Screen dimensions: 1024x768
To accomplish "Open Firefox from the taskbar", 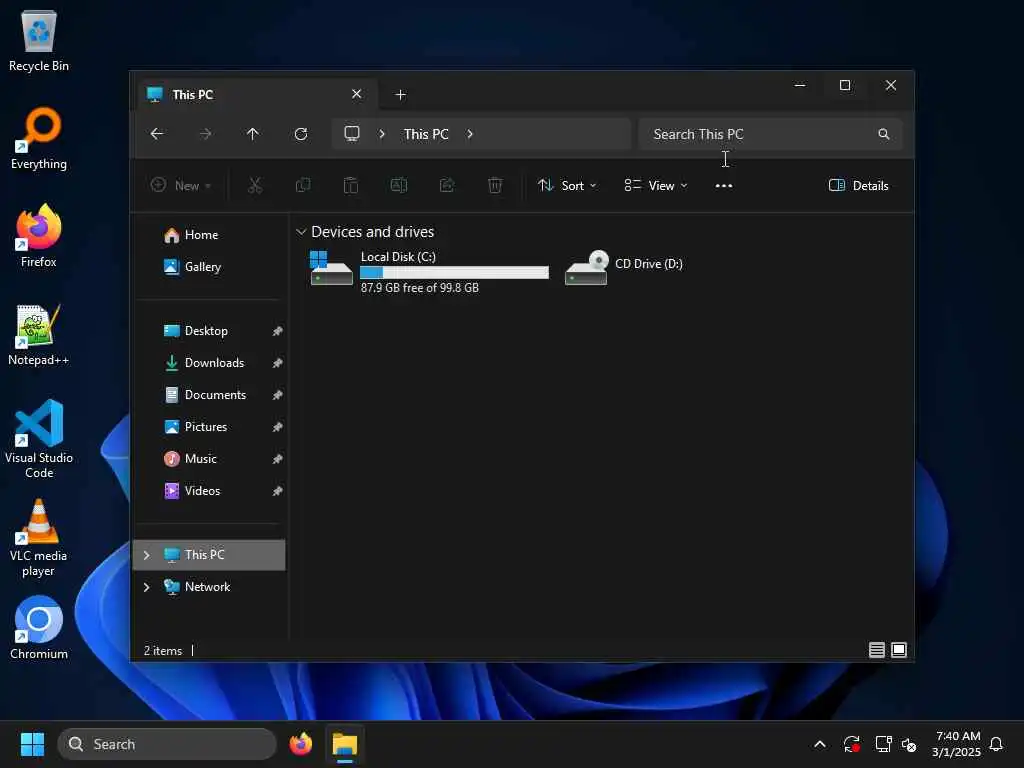I will 301,744.
